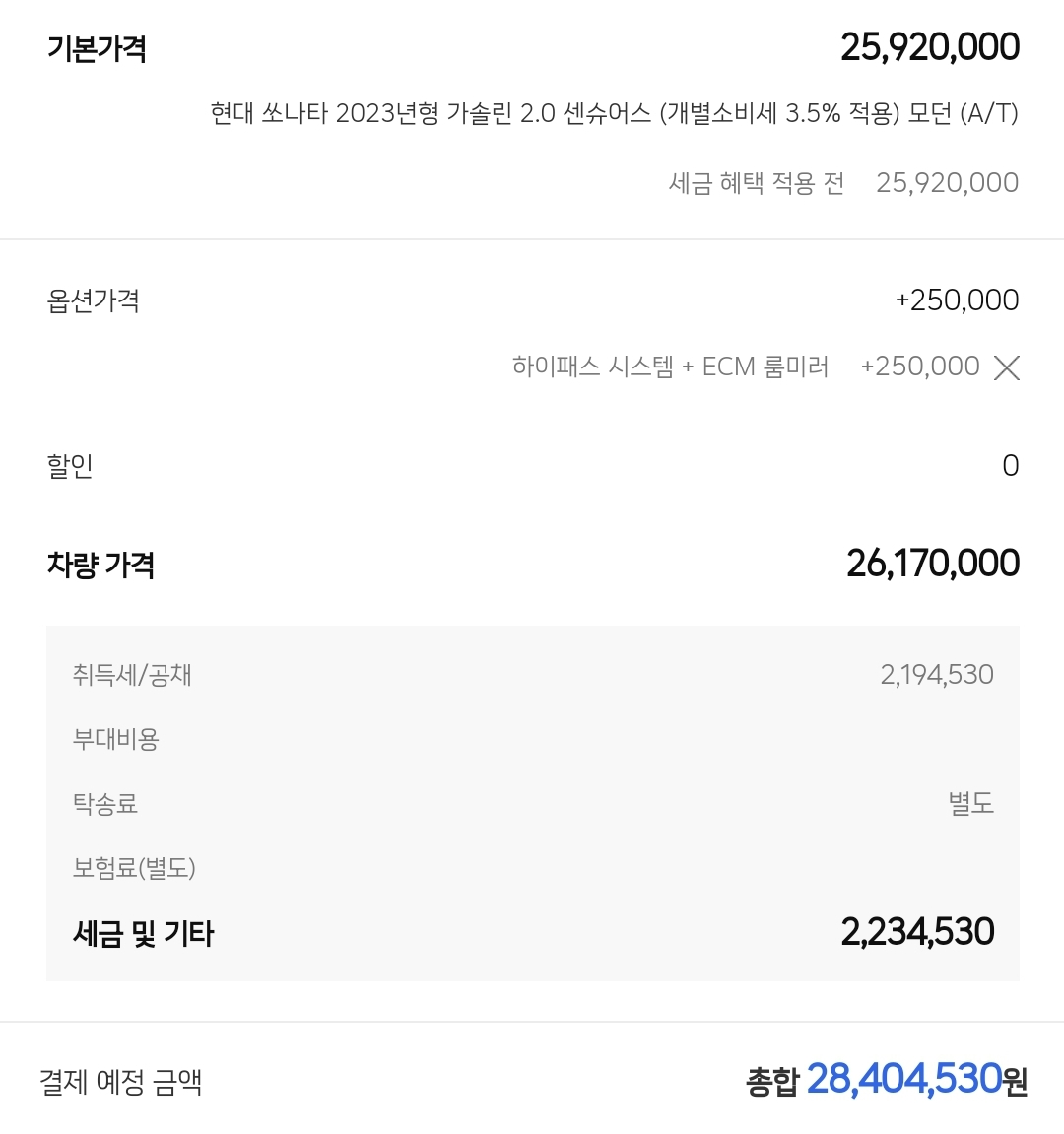
Task: Select the 하이패스 시스템 + ECM 룸미러 item
Action: pyautogui.click(x=670, y=367)
